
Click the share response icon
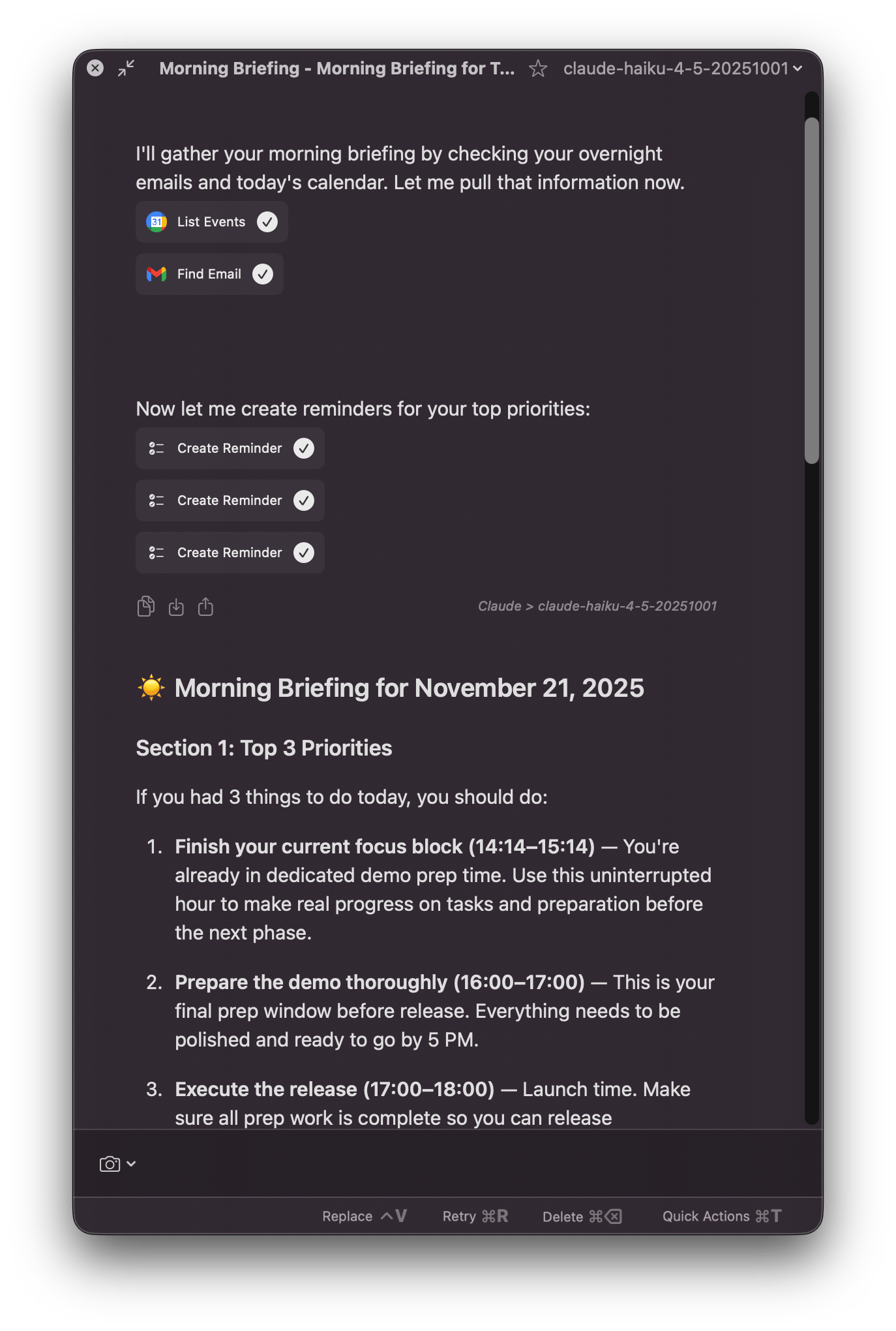point(205,607)
